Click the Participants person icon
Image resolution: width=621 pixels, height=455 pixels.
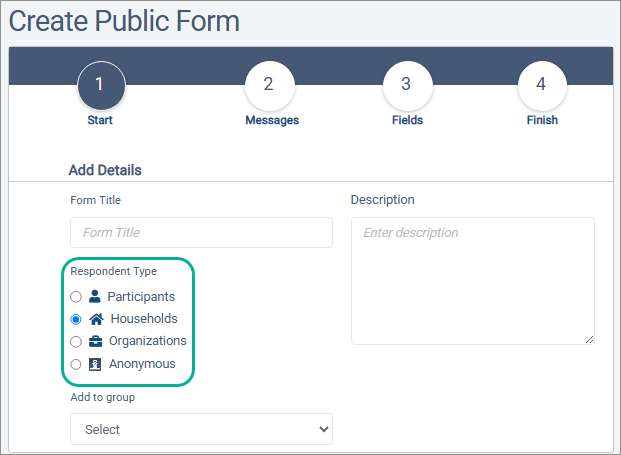pyautogui.click(x=95, y=296)
